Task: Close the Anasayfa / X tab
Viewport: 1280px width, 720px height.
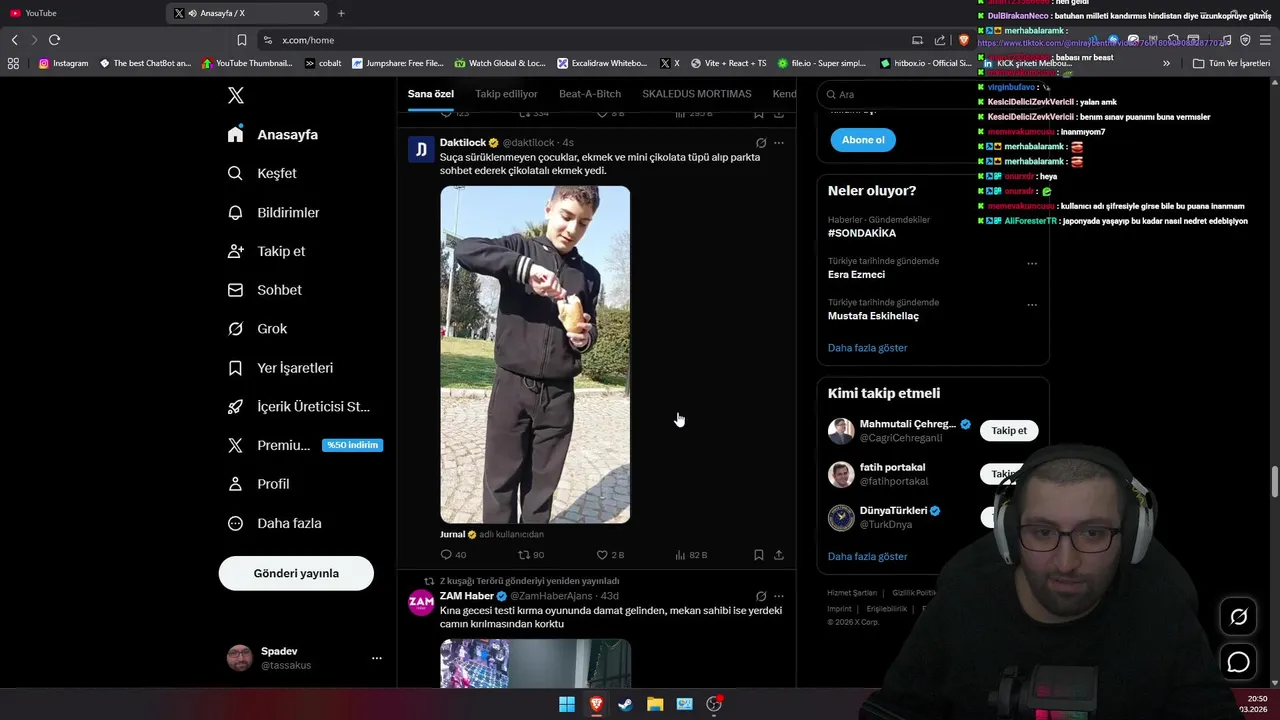Action: click(317, 13)
